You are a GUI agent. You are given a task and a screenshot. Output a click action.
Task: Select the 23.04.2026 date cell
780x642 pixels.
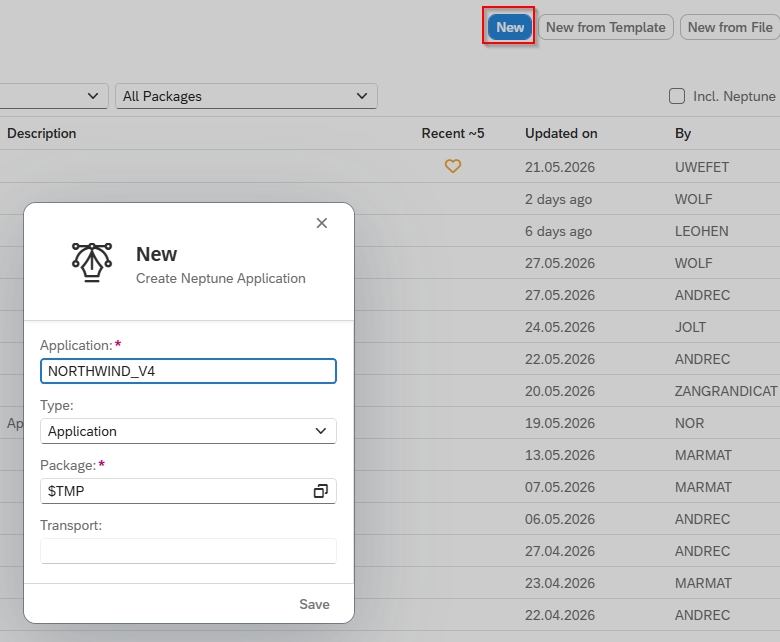point(560,583)
